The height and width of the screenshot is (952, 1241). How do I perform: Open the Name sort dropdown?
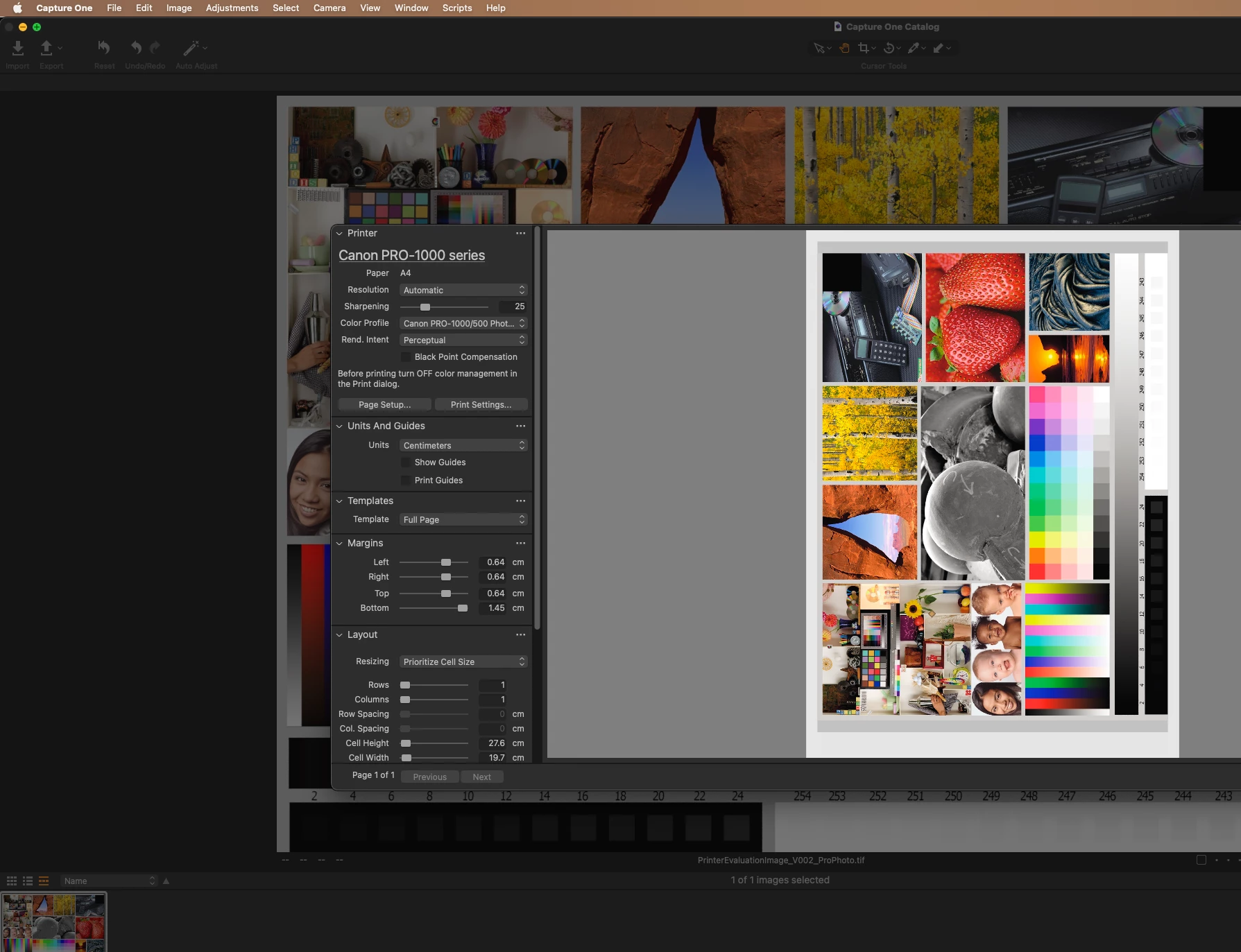point(109,881)
